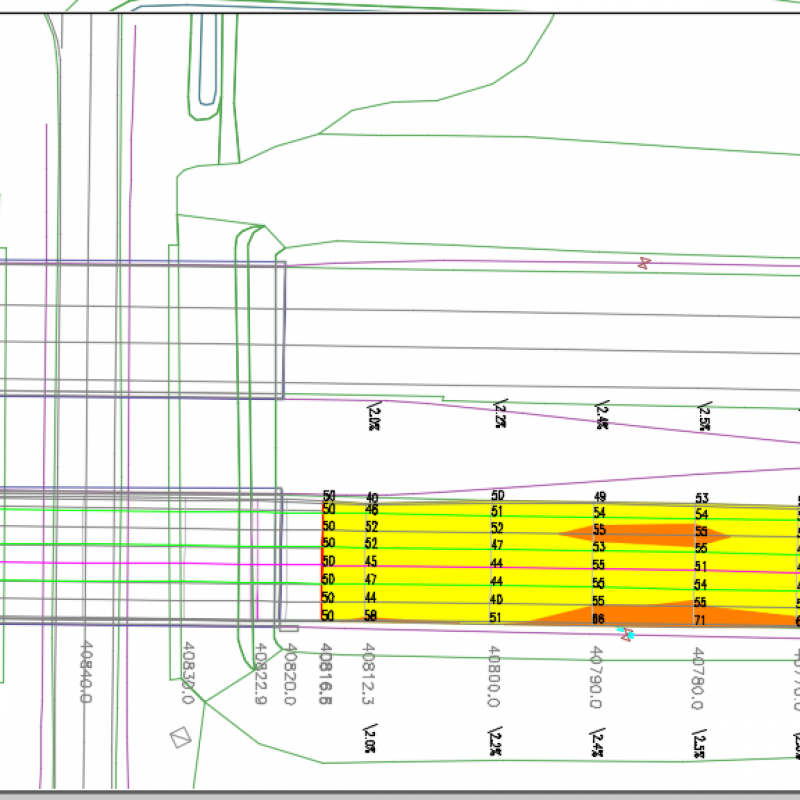Select the lower 2.2% slope arrow label
Viewport: 800px width, 800px height.
(497, 742)
